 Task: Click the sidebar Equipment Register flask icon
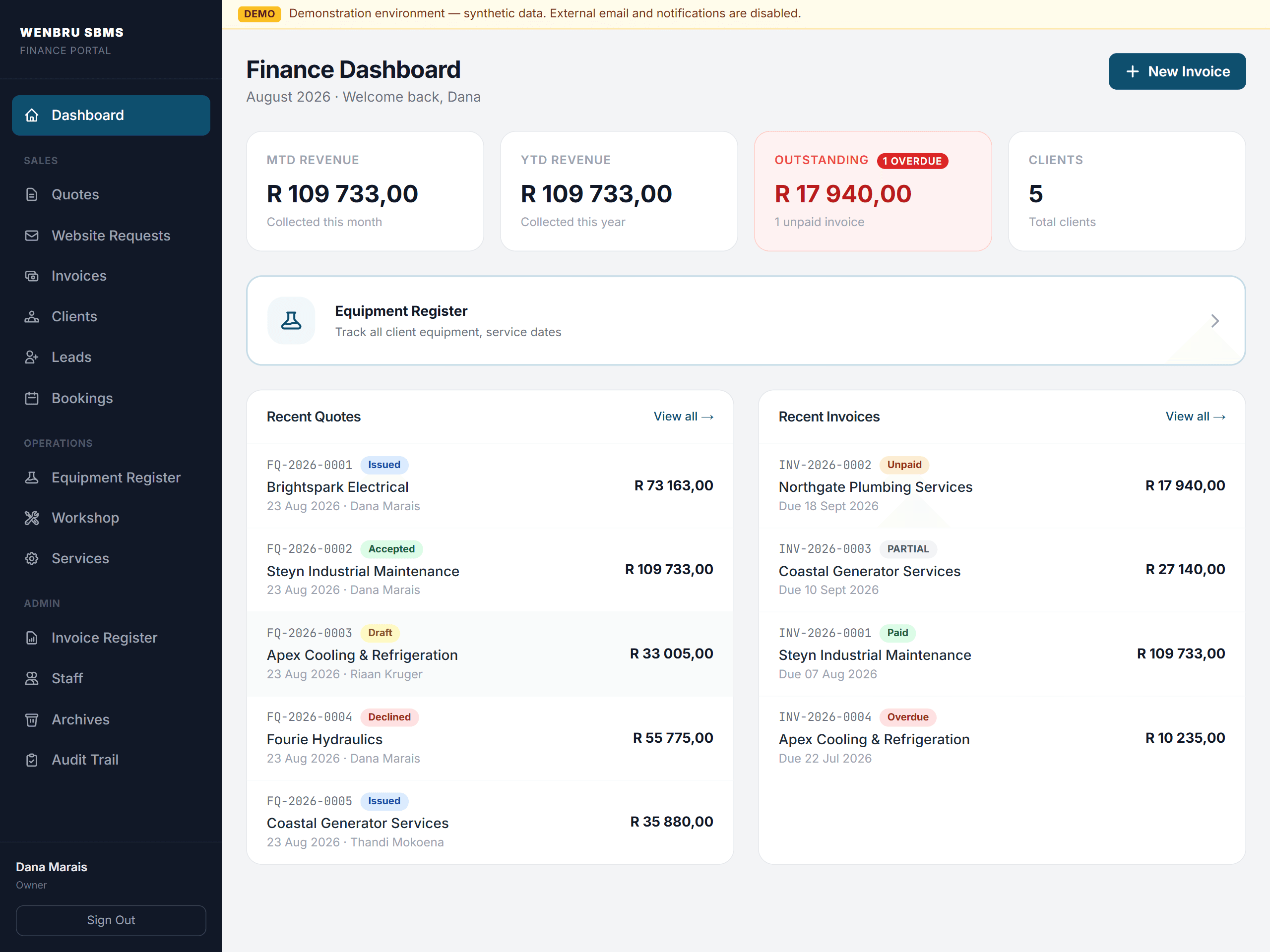coord(32,477)
